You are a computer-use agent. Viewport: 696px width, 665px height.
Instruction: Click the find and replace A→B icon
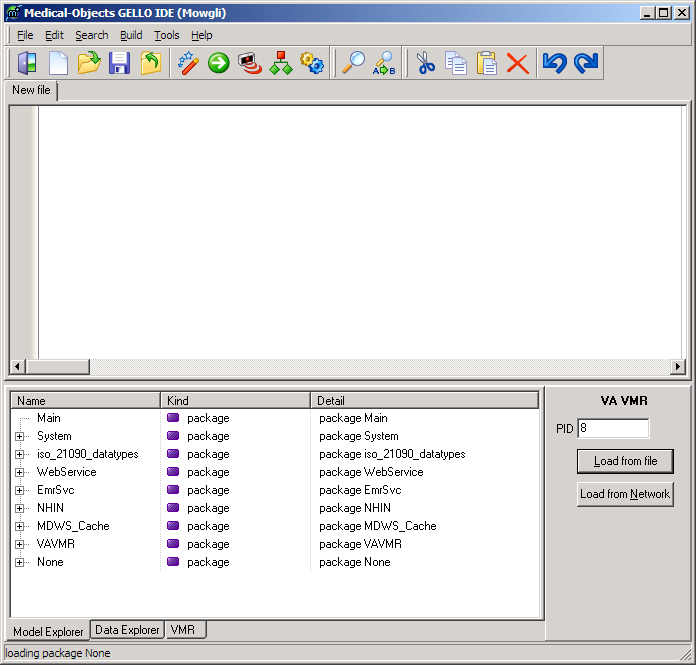[x=384, y=63]
